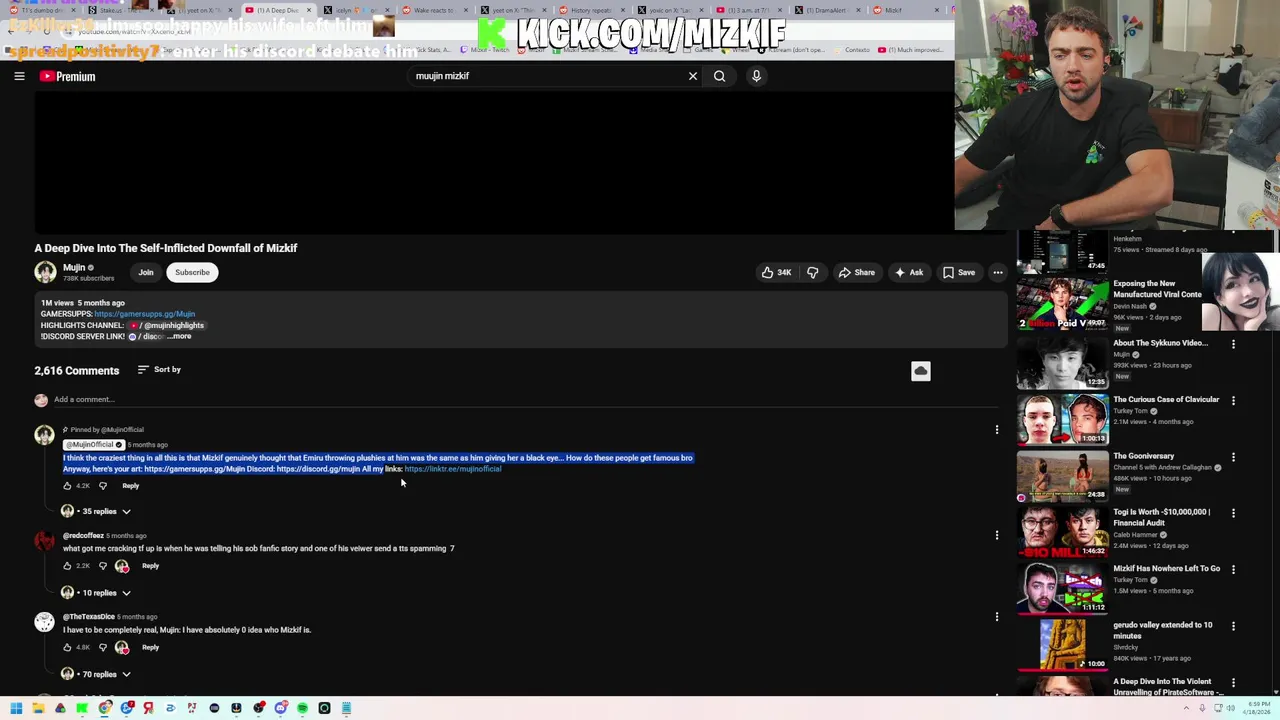Viewport: 1280px width, 720px height.
Task: Open options menu for redcoffeez comment
Action: pos(996,535)
